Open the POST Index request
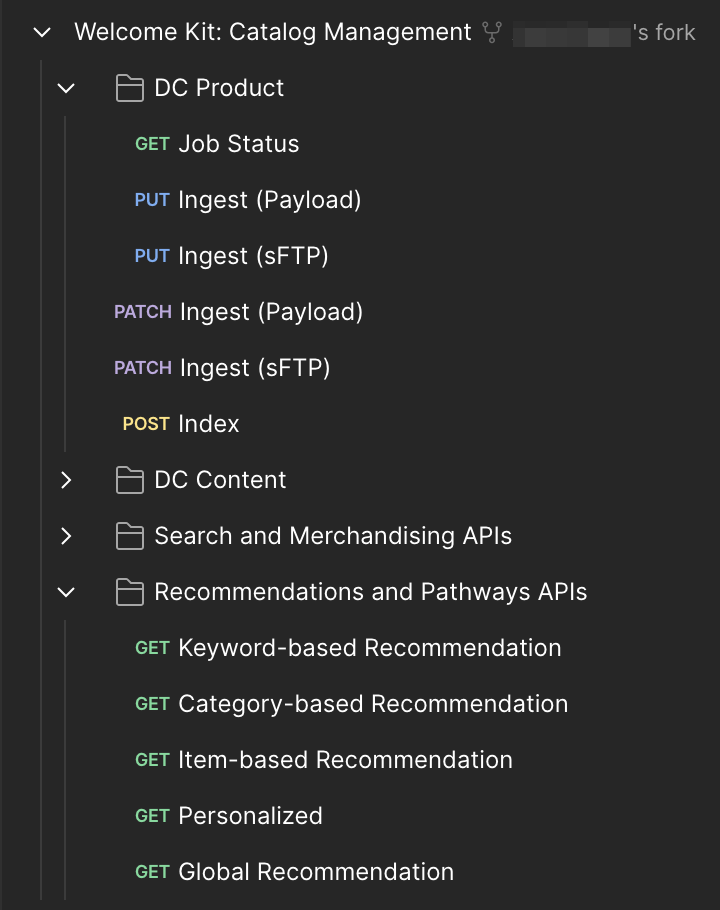Screen dimensions: 720x910 (x=208, y=424)
